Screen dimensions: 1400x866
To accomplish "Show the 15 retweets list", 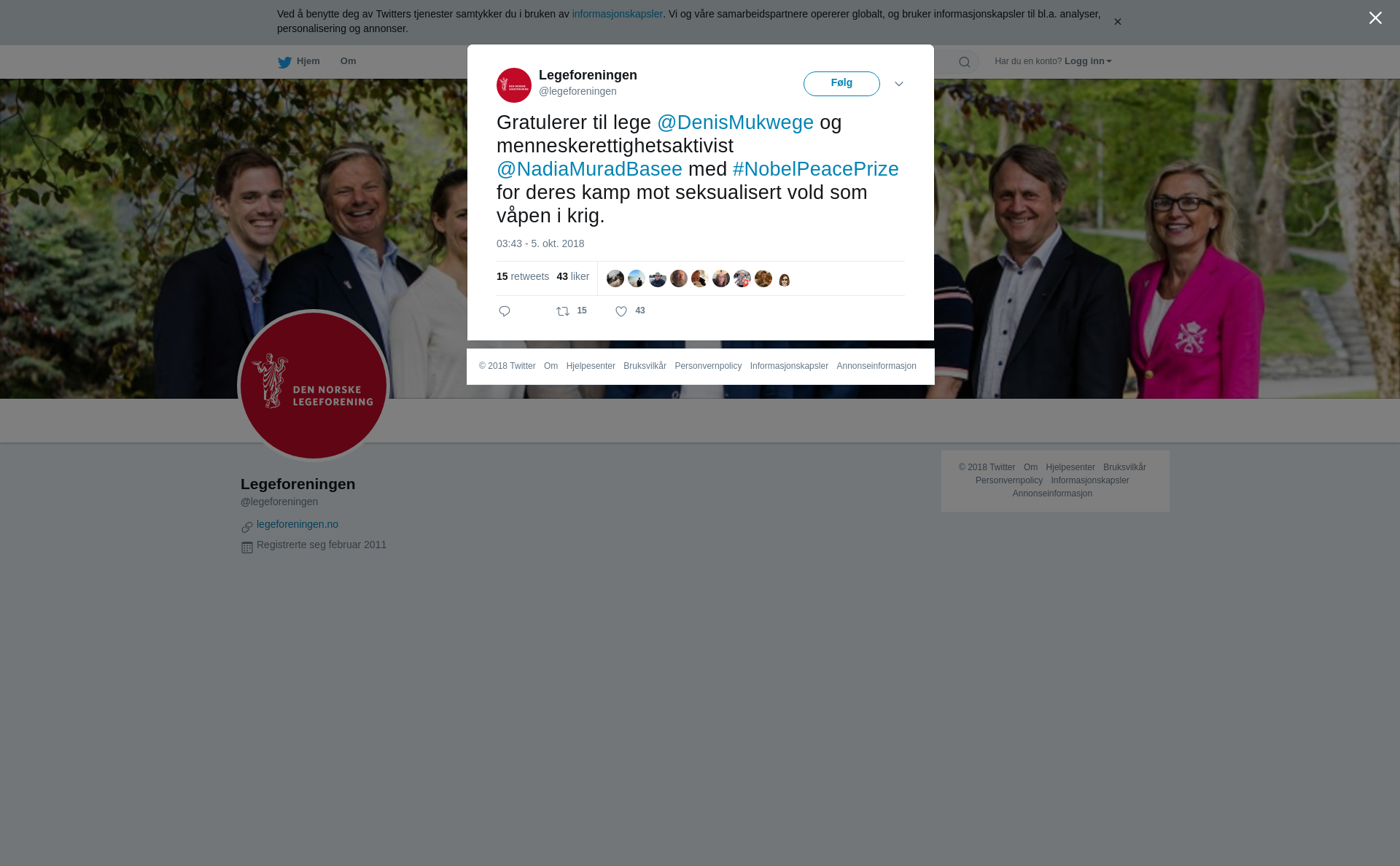I will [523, 276].
